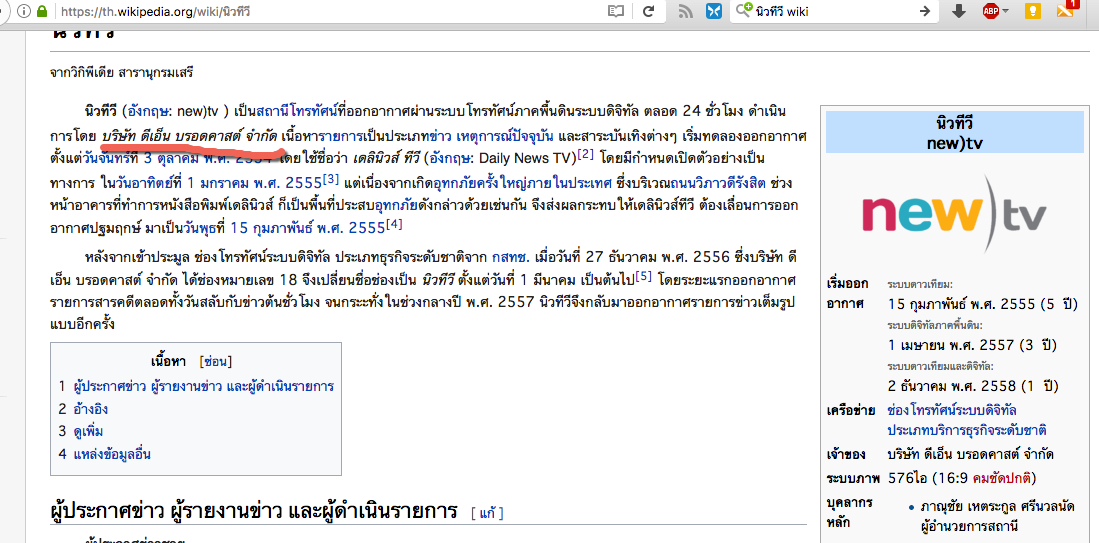The image size is (1099, 543).
Task: Click the Adblock Plus ABP icon
Action: (x=990, y=11)
